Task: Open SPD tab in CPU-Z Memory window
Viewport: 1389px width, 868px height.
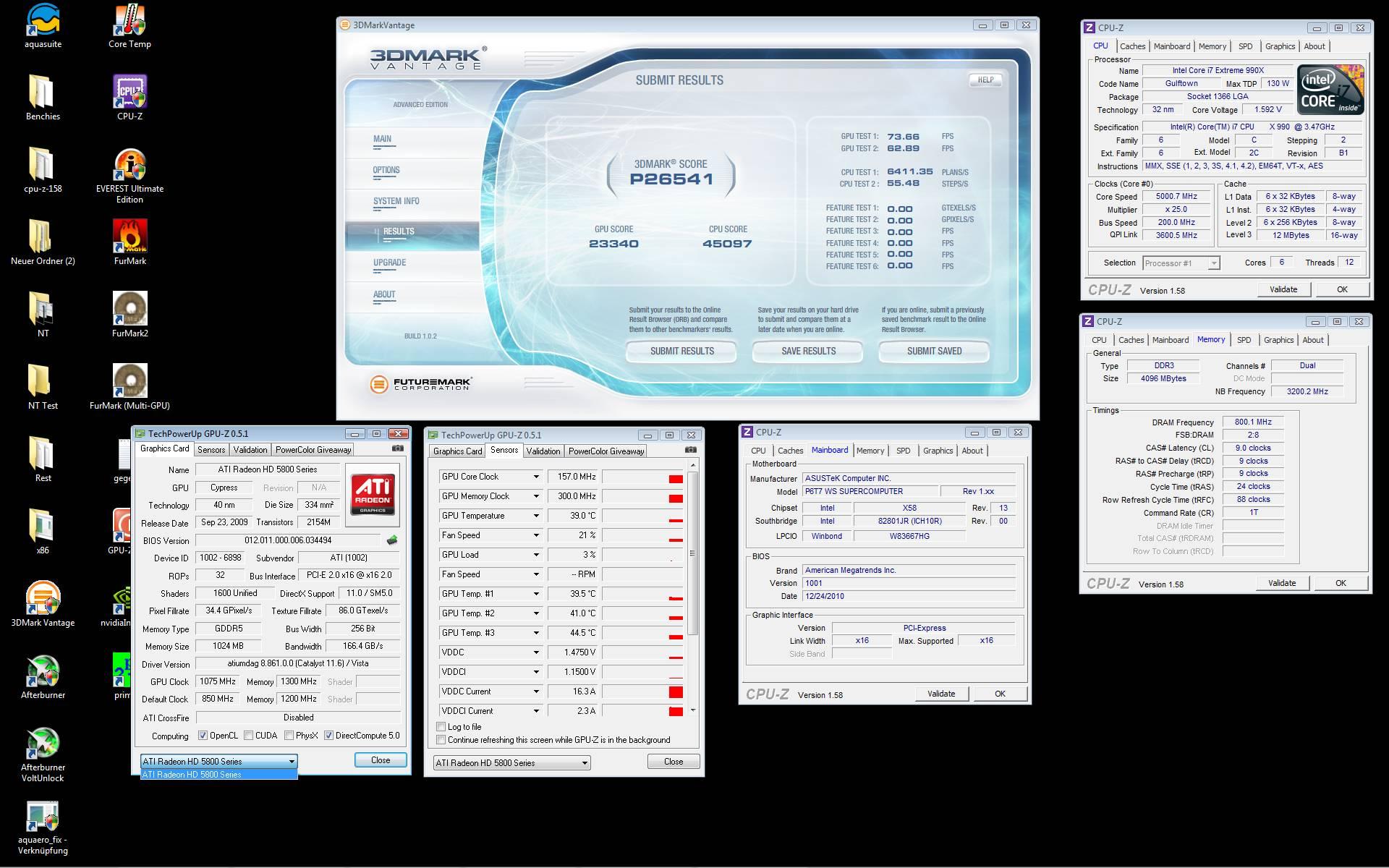Action: point(1244,340)
